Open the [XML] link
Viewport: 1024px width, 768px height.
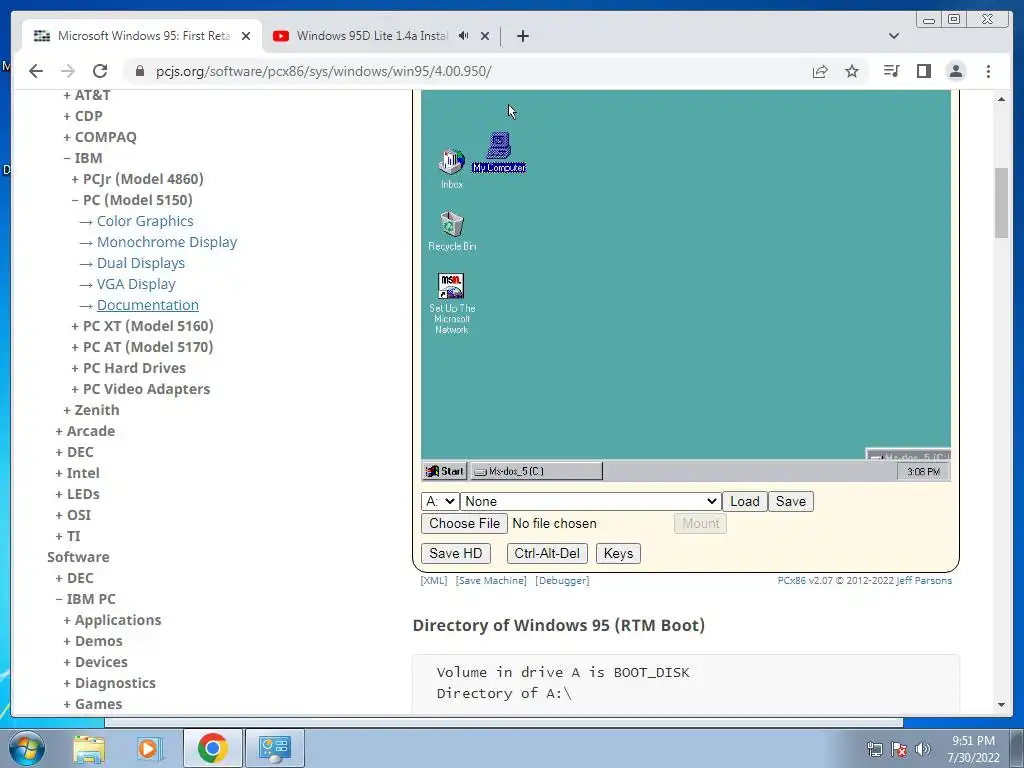coord(434,581)
